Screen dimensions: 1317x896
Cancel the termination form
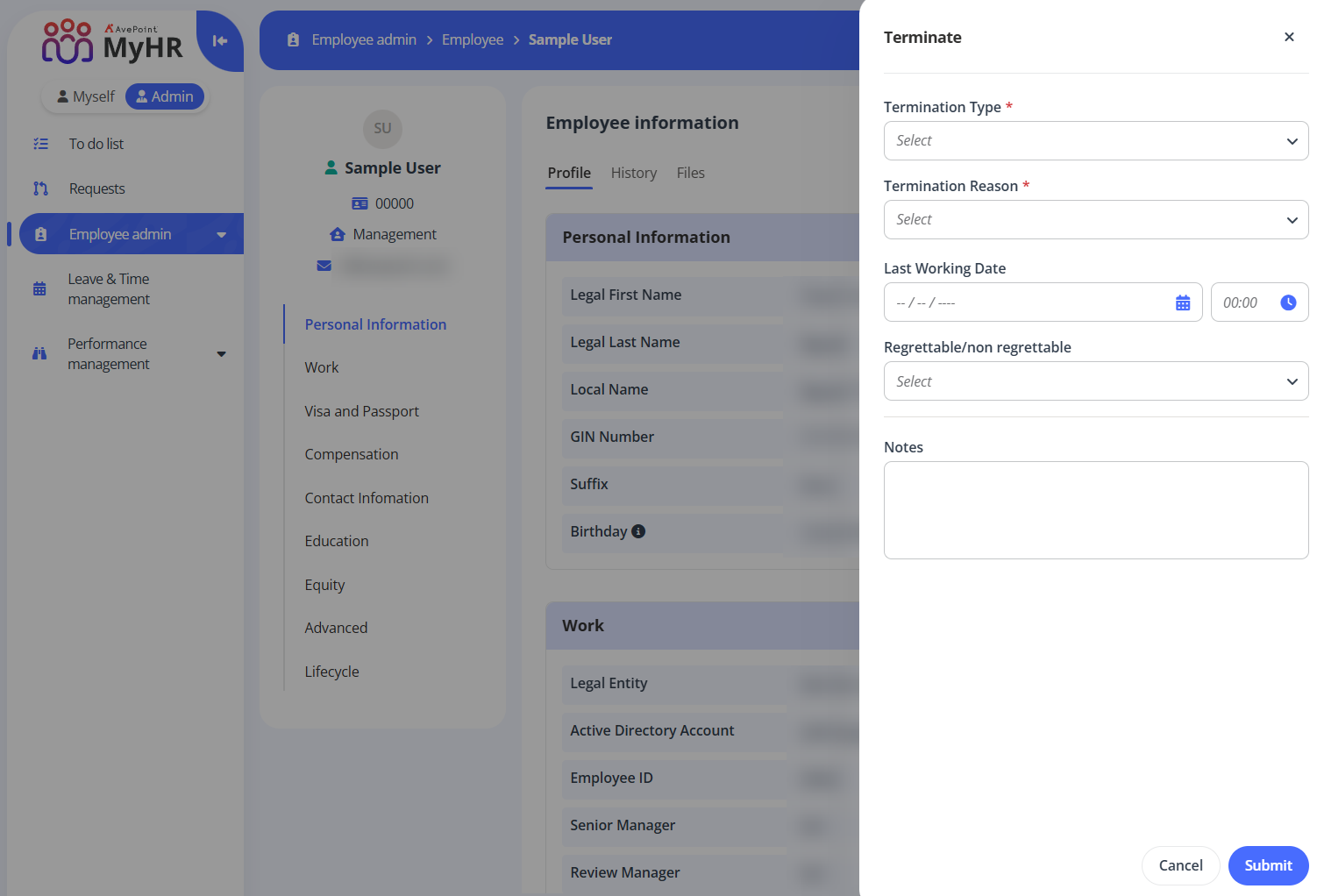click(x=1180, y=865)
